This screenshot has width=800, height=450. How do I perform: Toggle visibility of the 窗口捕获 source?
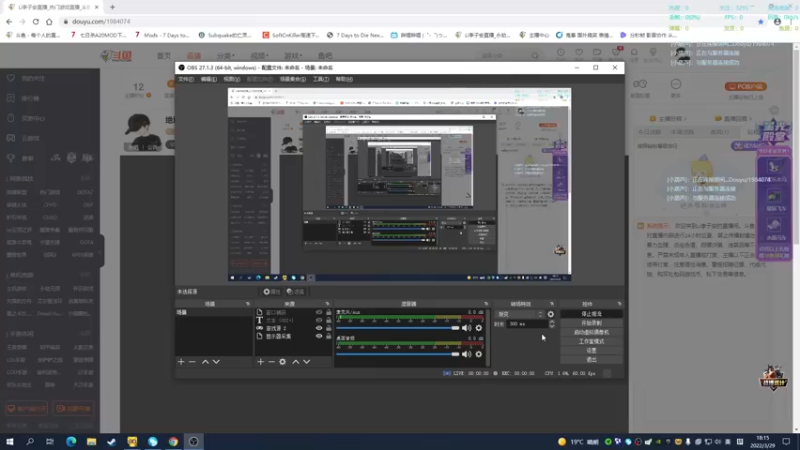(x=319, y=312)
